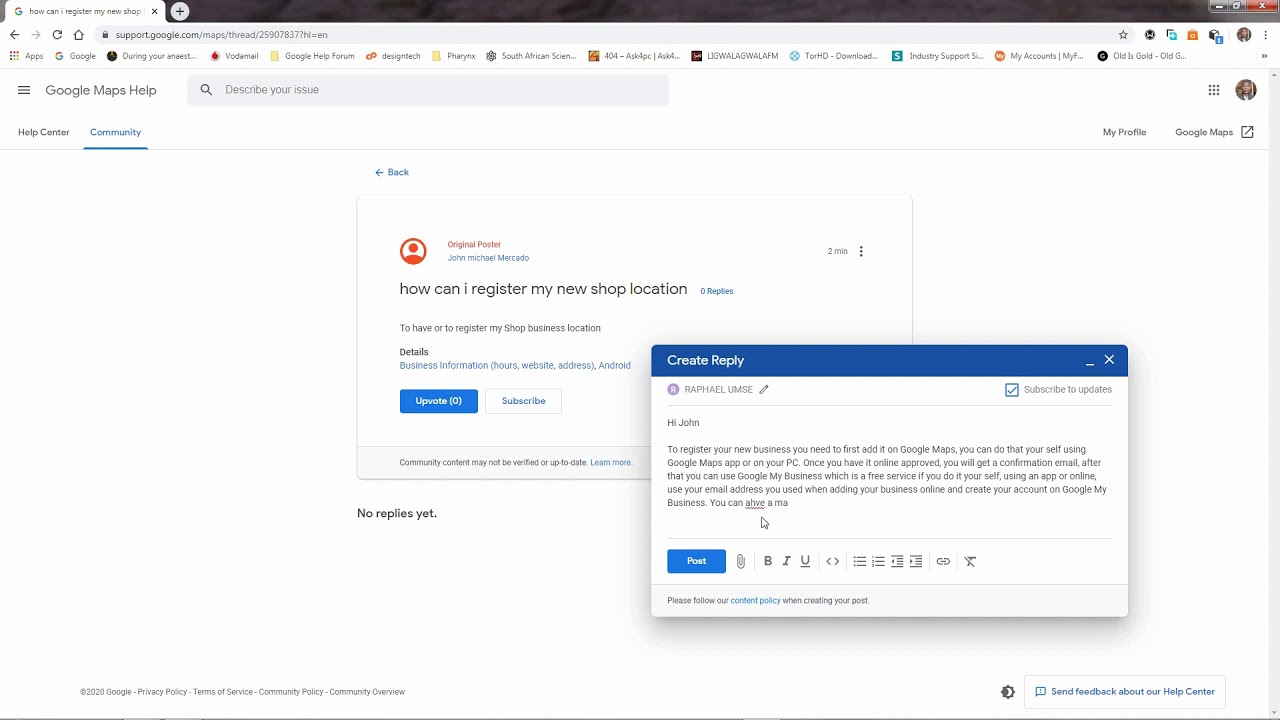Open Google Maps external link

pyautogui.click(x=1214, y=132)
